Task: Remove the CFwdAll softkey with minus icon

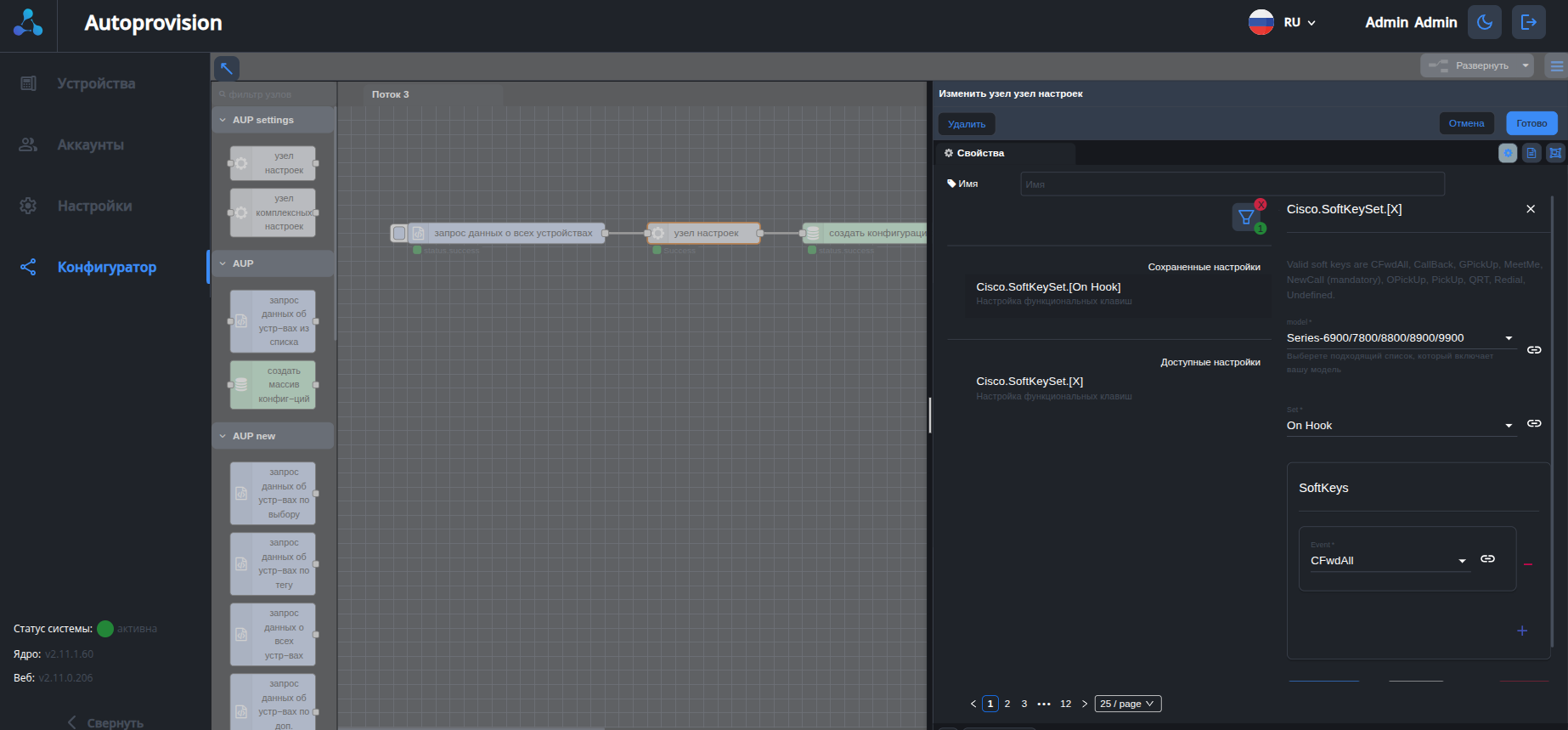Action: 1528,564
